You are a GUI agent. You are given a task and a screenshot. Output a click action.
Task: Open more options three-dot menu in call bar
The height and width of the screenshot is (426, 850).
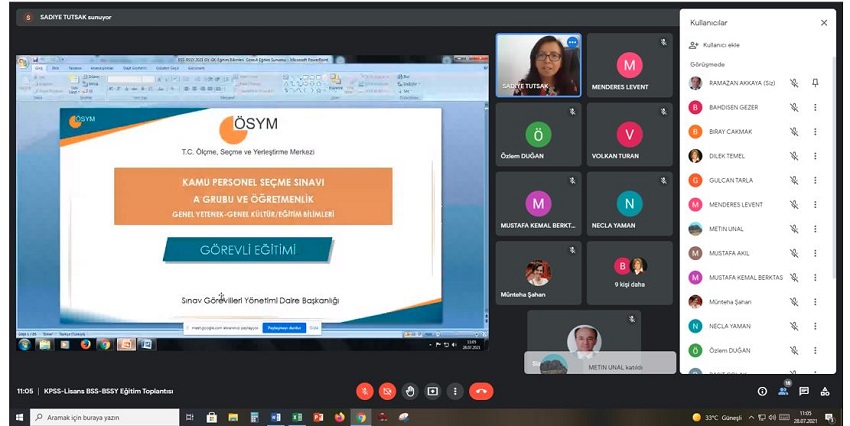tap(455, 391)
